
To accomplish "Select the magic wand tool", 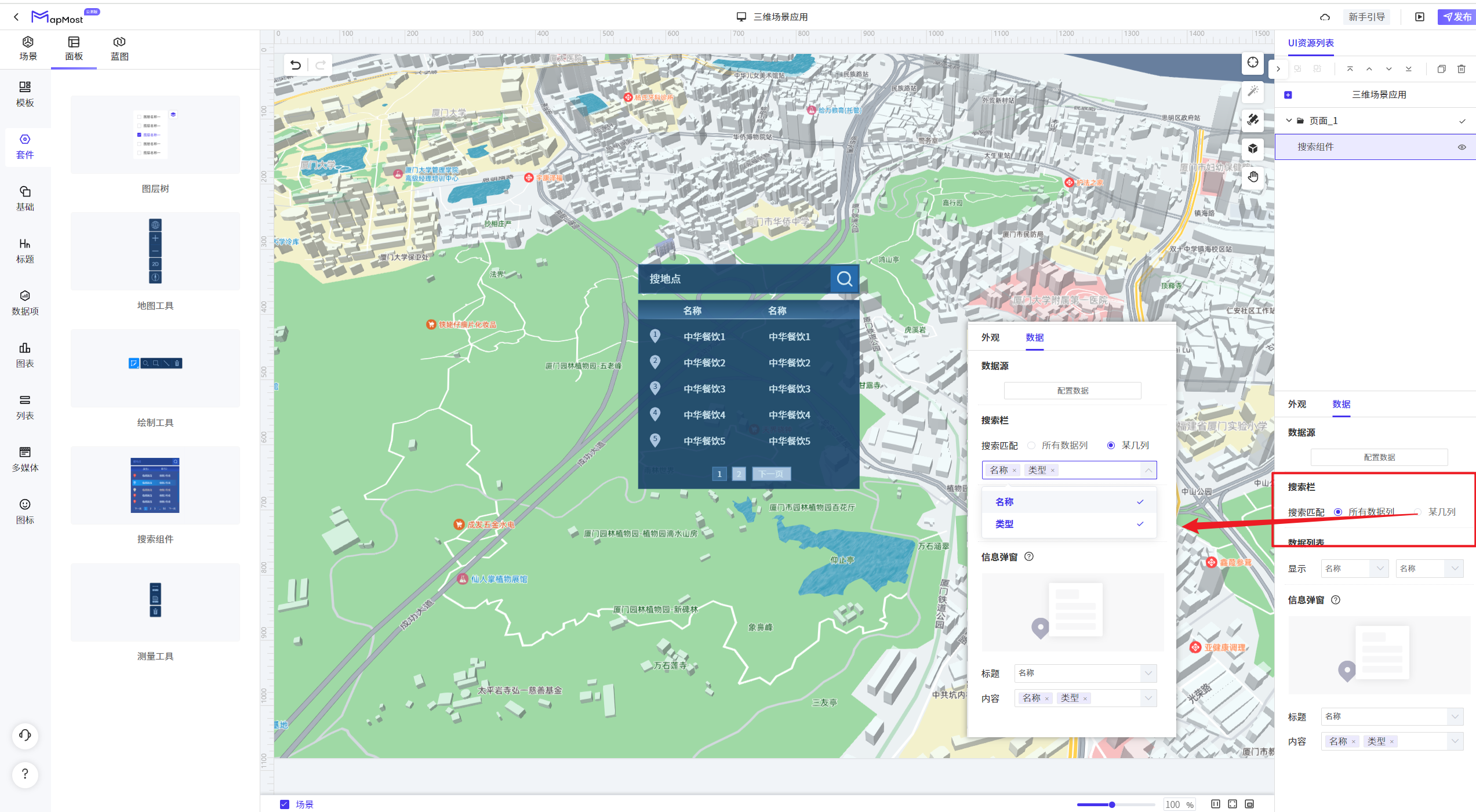I will pyautogui.click(x=1253, y=91).
